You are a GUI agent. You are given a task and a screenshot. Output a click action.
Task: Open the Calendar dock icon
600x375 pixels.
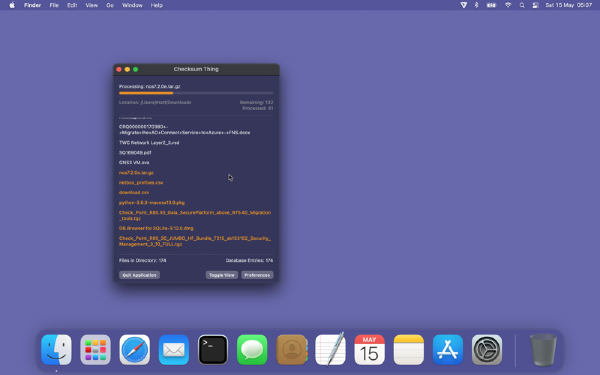pos(369,350)
